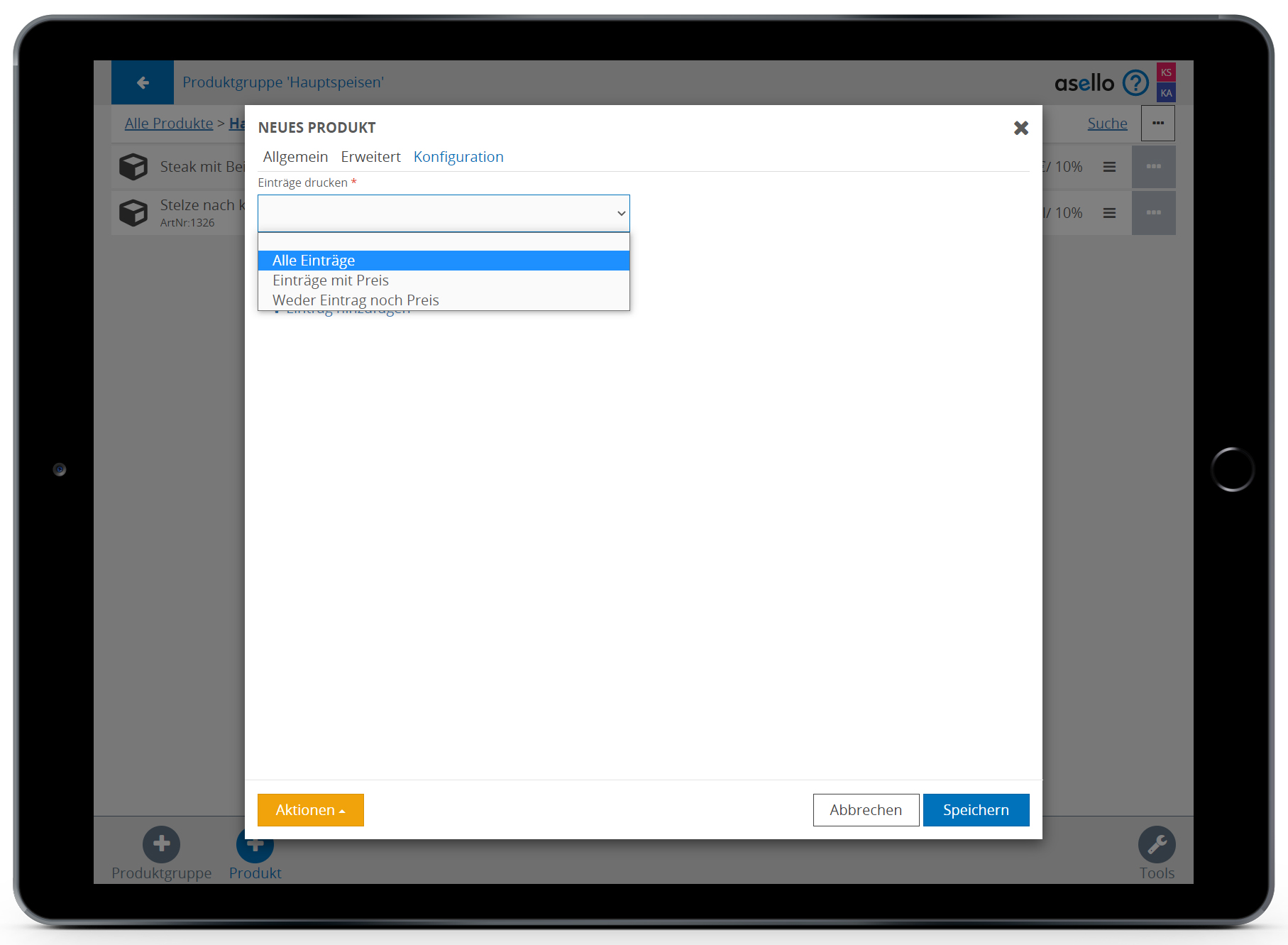The height and width of the screenshot is (945, 1288).
Task: Open the help question mark icon
Action: point(1135,83)
